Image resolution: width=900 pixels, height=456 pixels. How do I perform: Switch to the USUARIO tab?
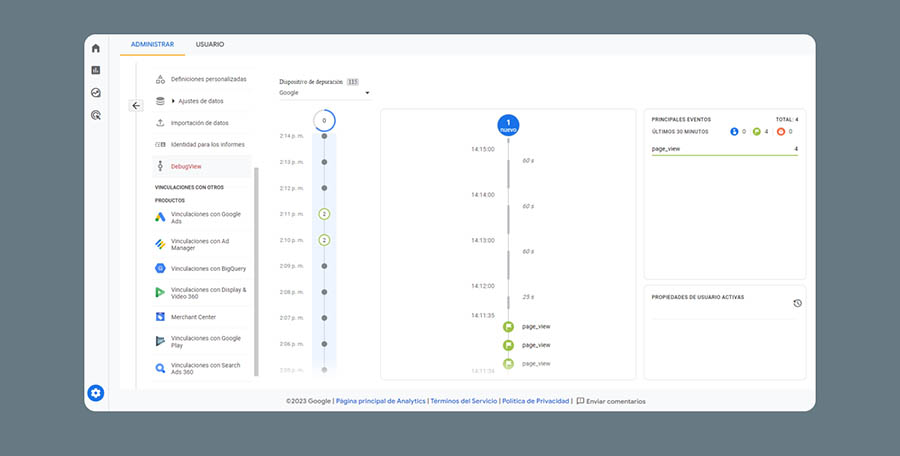tap(210, 45)
